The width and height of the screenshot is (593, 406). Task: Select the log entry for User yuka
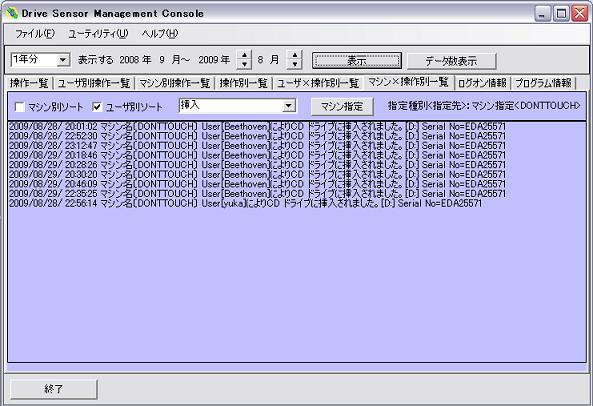pos(245,203)
